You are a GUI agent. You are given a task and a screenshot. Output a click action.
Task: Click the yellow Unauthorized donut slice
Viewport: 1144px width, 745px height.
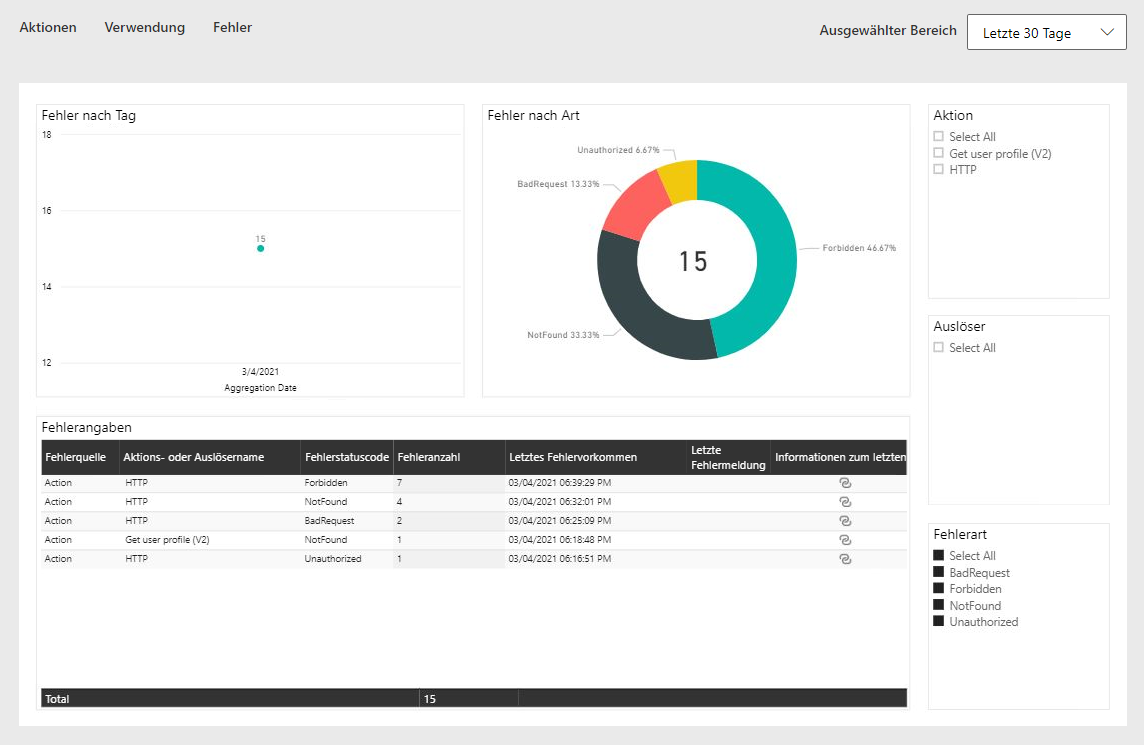pyautogui.click(x=679, y=178)
